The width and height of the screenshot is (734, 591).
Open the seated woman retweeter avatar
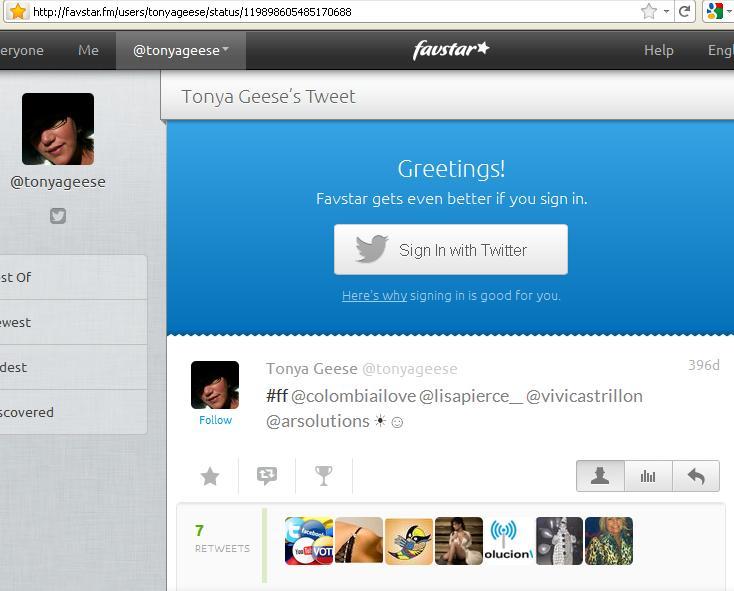point(459,541)
